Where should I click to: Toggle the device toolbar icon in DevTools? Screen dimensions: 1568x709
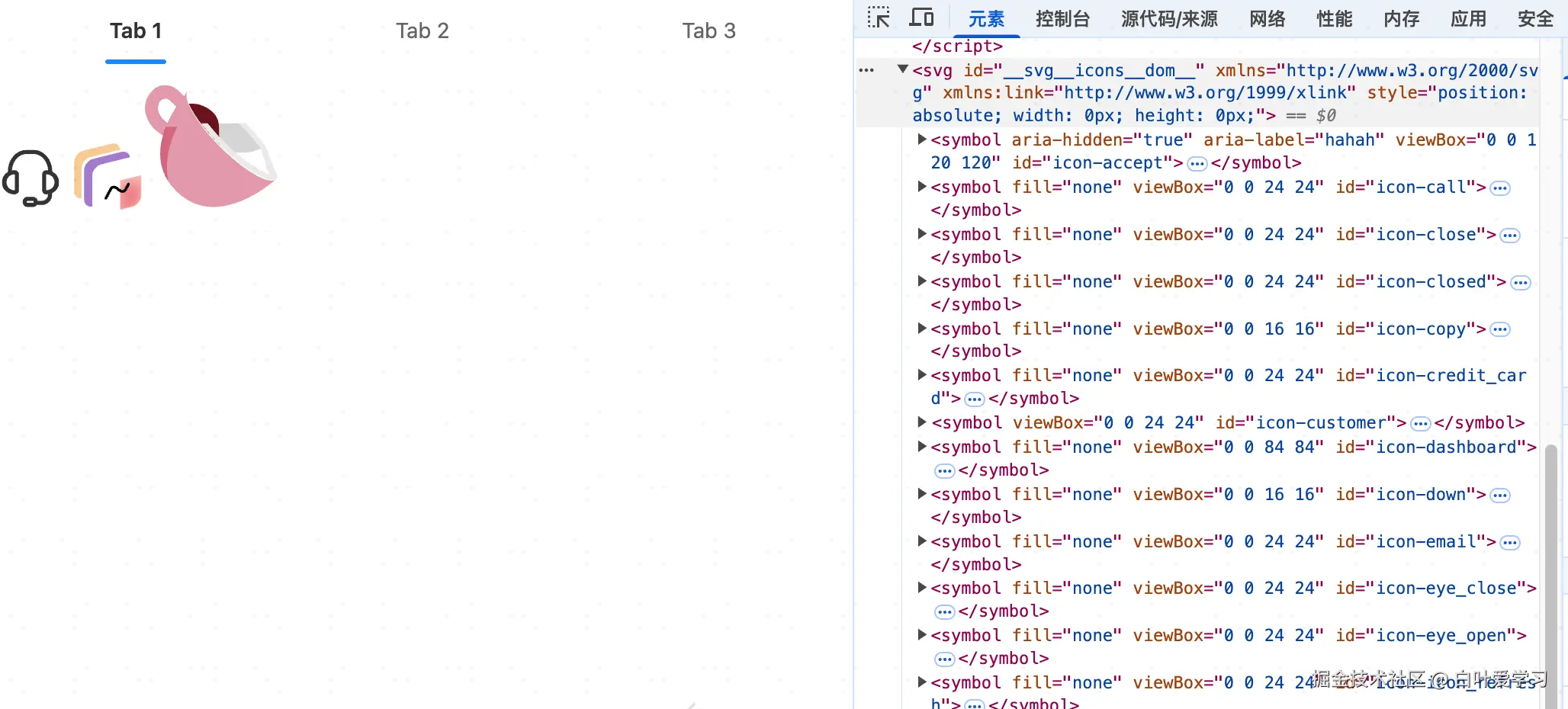pos(921,18)
